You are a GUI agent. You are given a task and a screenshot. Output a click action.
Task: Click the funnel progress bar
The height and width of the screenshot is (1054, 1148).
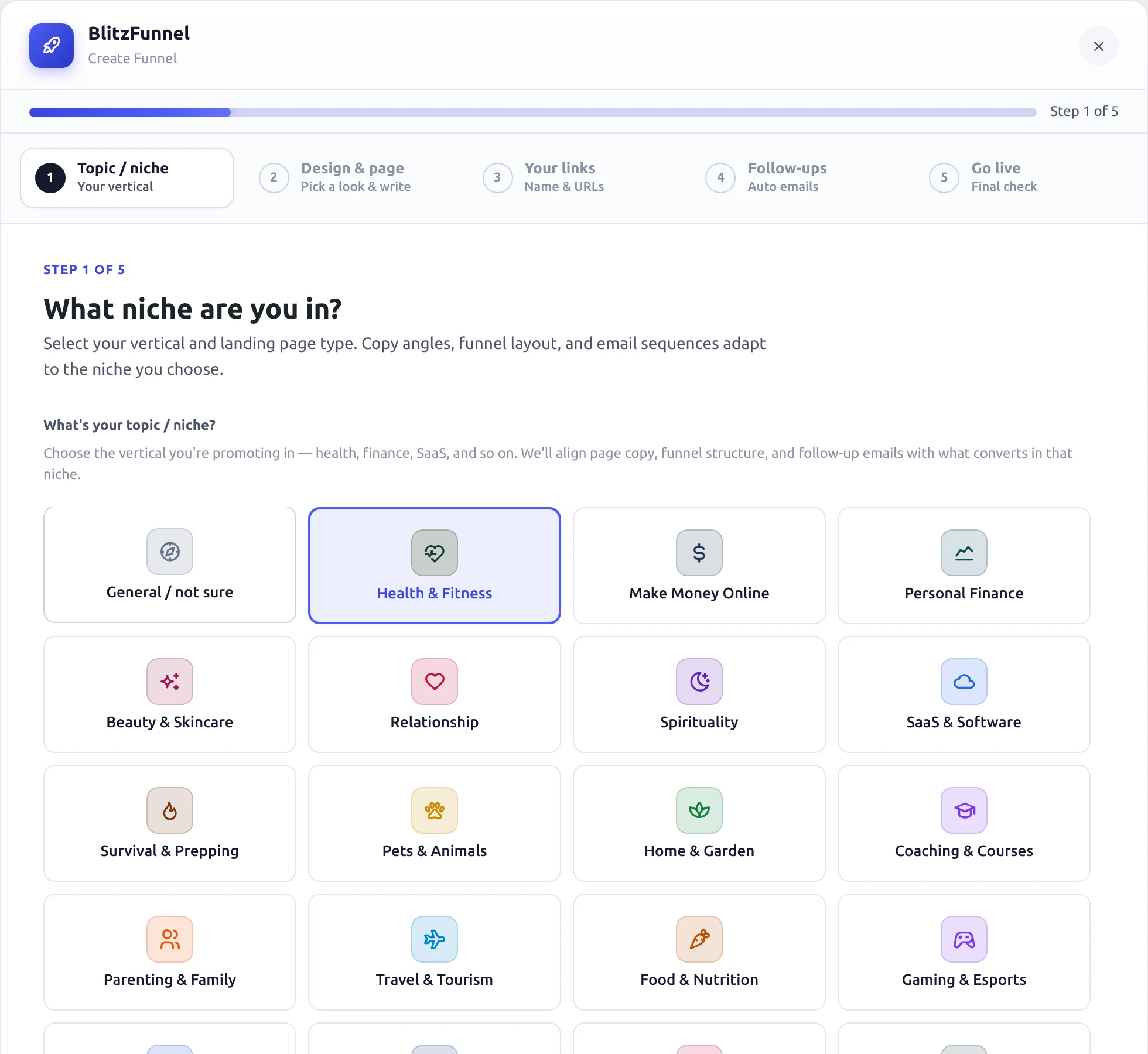tap(532, 112)
